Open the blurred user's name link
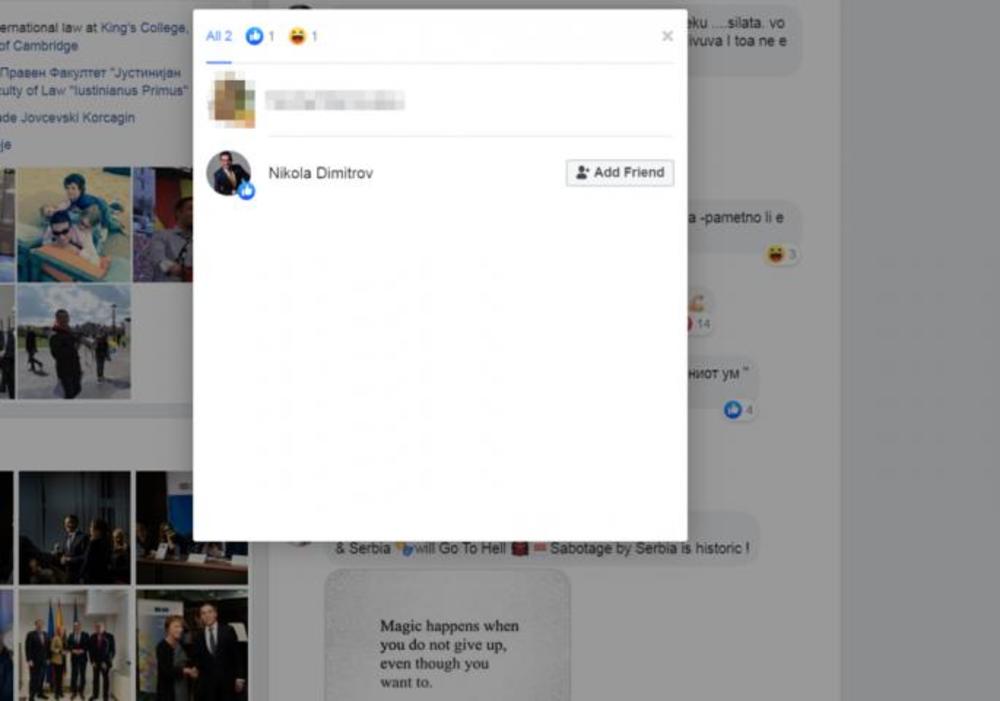This screenshot has width=1000, height=701. pos(335,100)
